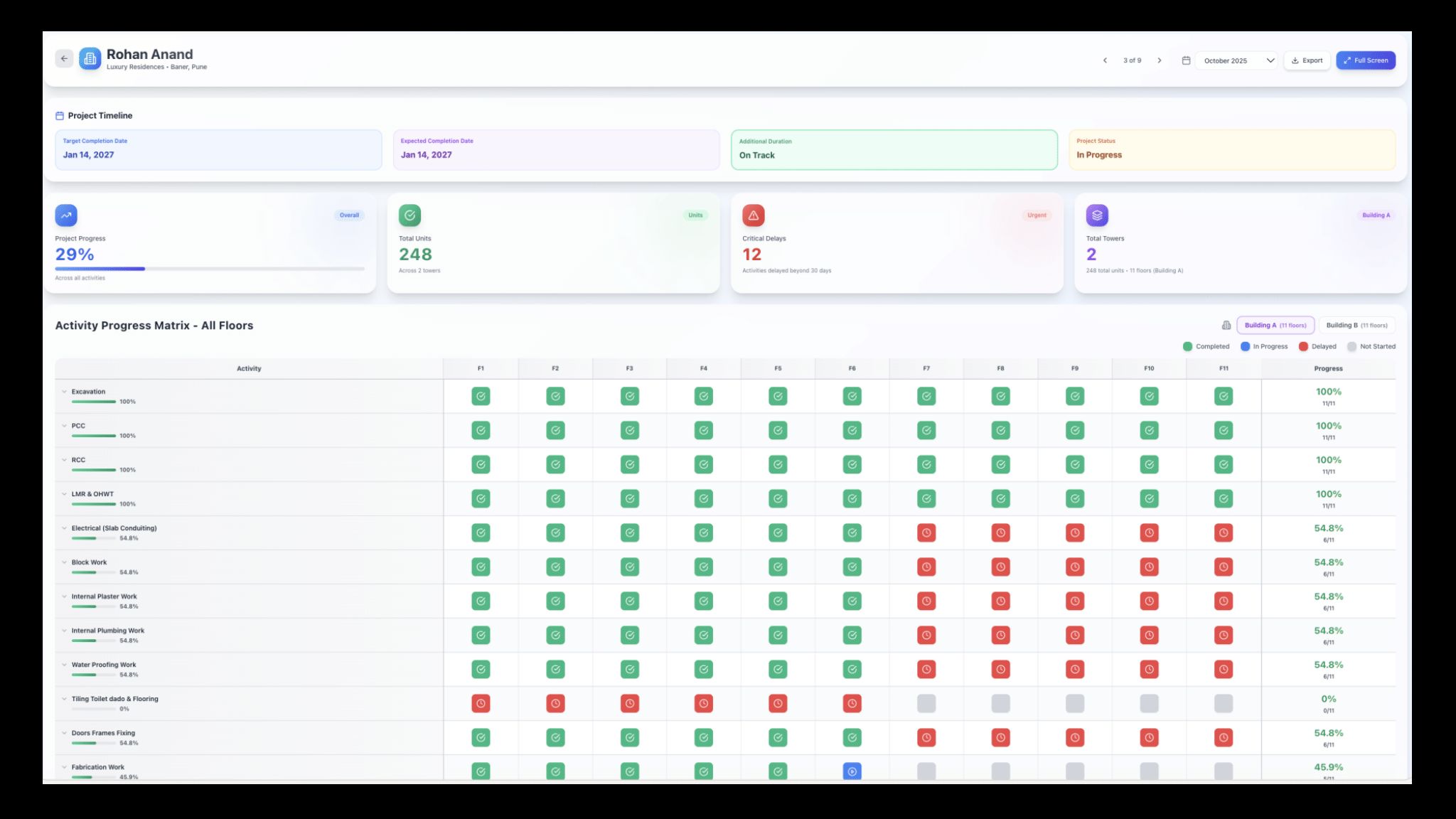
Task: Click the back arrow button
Action: (x=64, y=59)
